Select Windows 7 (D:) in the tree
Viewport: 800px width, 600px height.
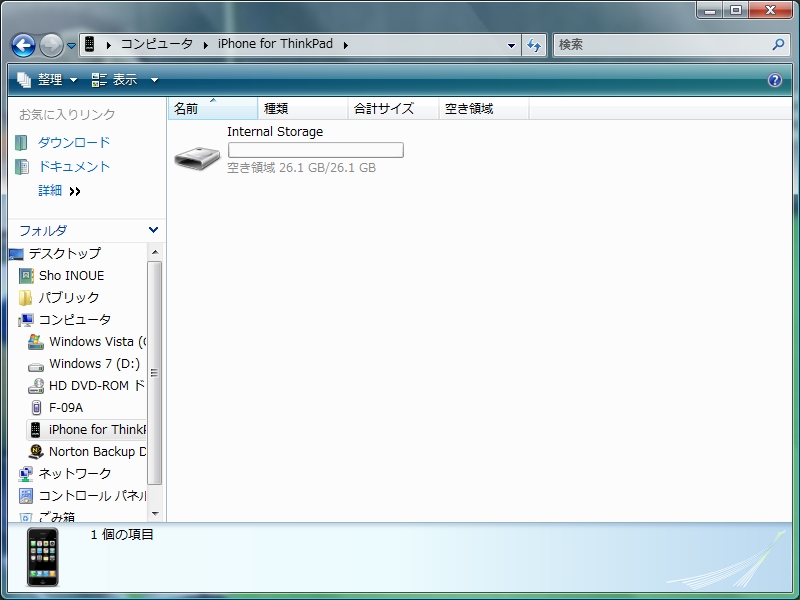pyautogui.click(x=94, y=363)
